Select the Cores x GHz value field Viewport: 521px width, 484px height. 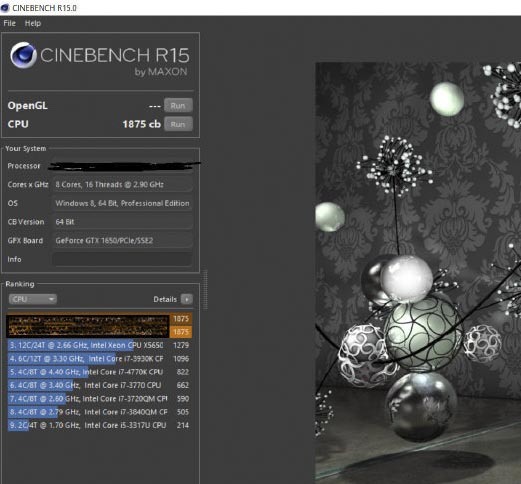pos(122,184)
